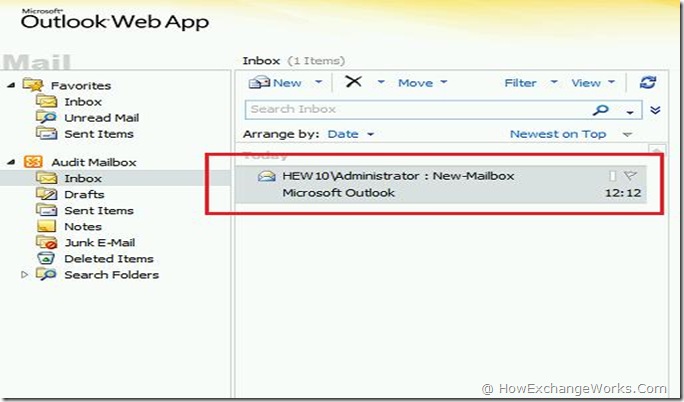Click the double chevron expand search icon
The height and width of the screenshot is (402, 684).
(x=655, y=110)
